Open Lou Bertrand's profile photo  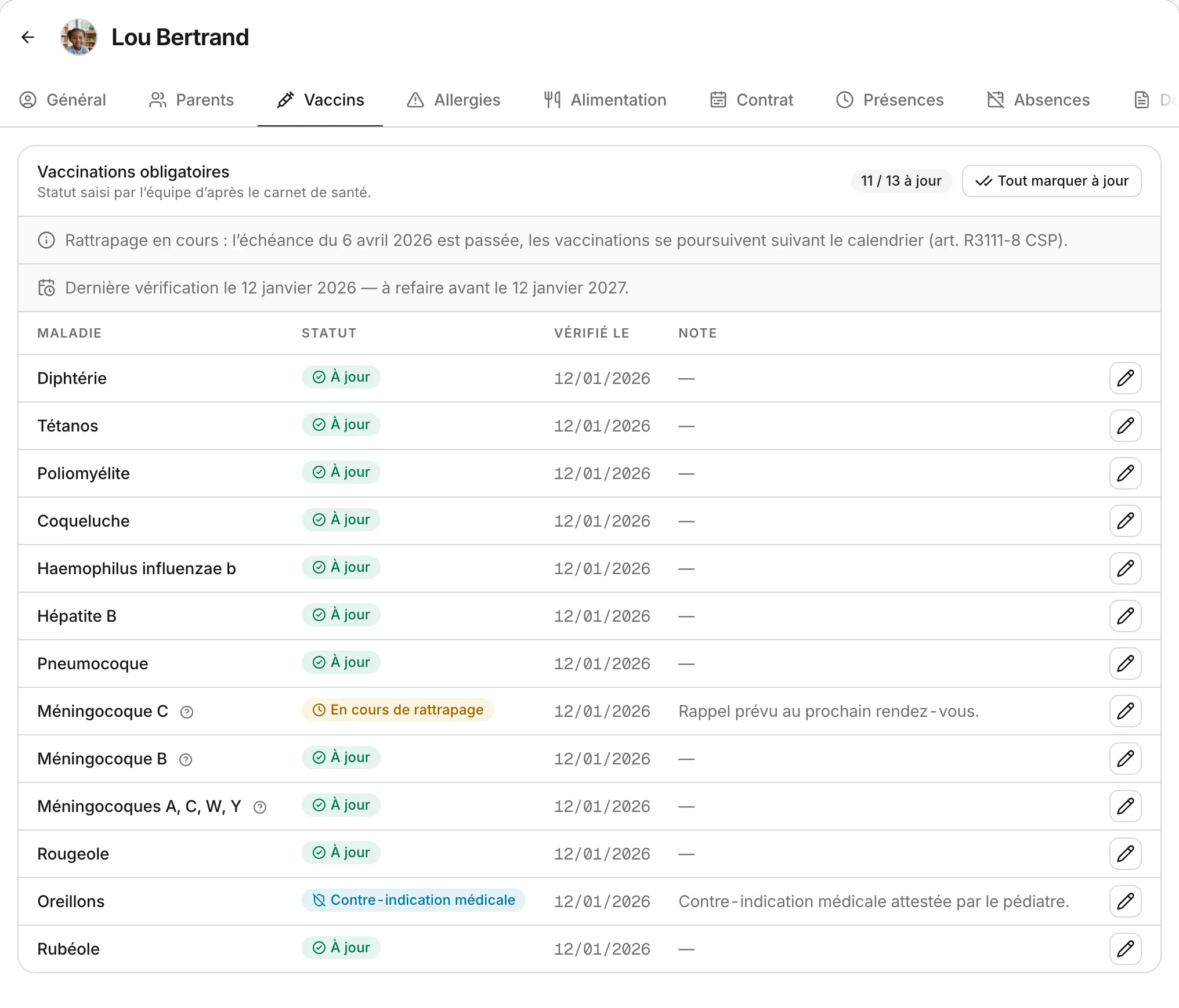[78, 37]
